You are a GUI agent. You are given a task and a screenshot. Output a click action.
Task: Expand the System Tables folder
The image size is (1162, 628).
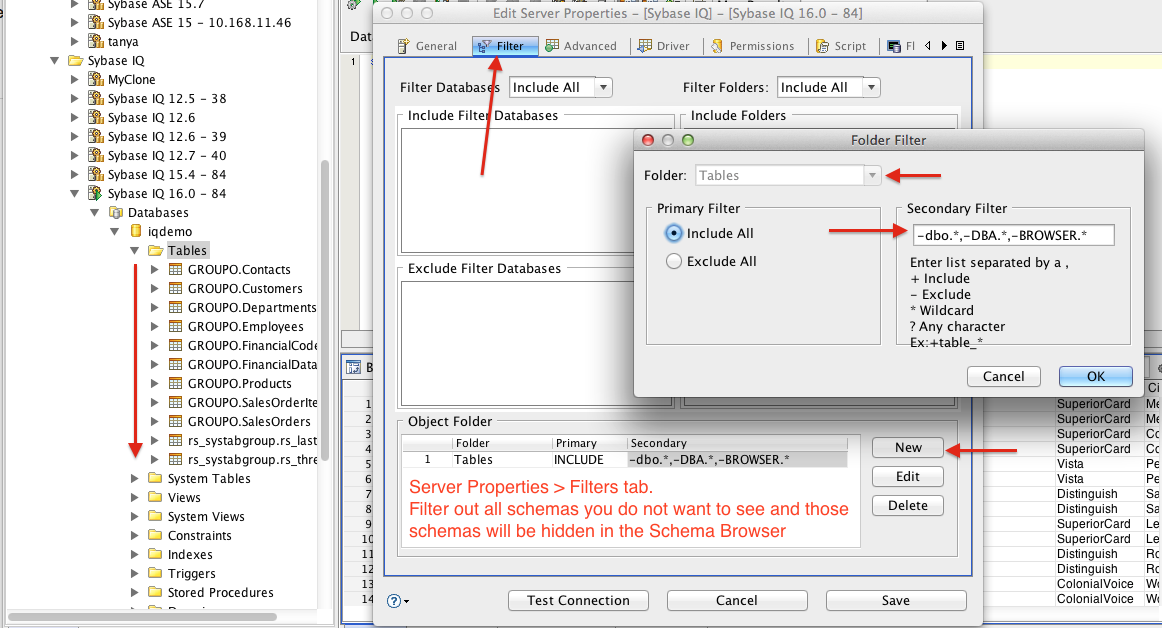click(135, 478)
